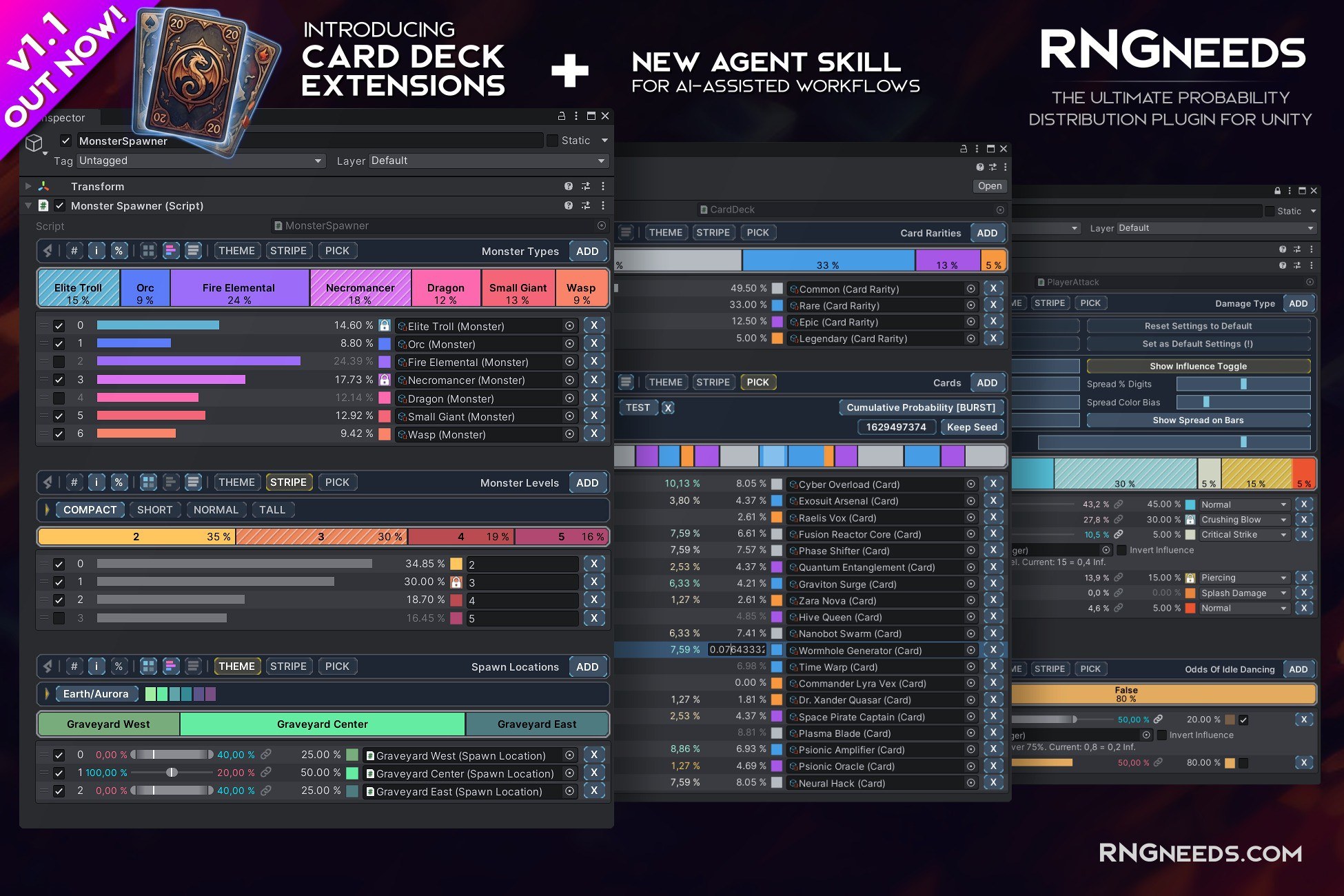This screenshot has height=896, width=1344.
Task: Toggle the i info icon in Monster Types toolbar
Action: 96,251
